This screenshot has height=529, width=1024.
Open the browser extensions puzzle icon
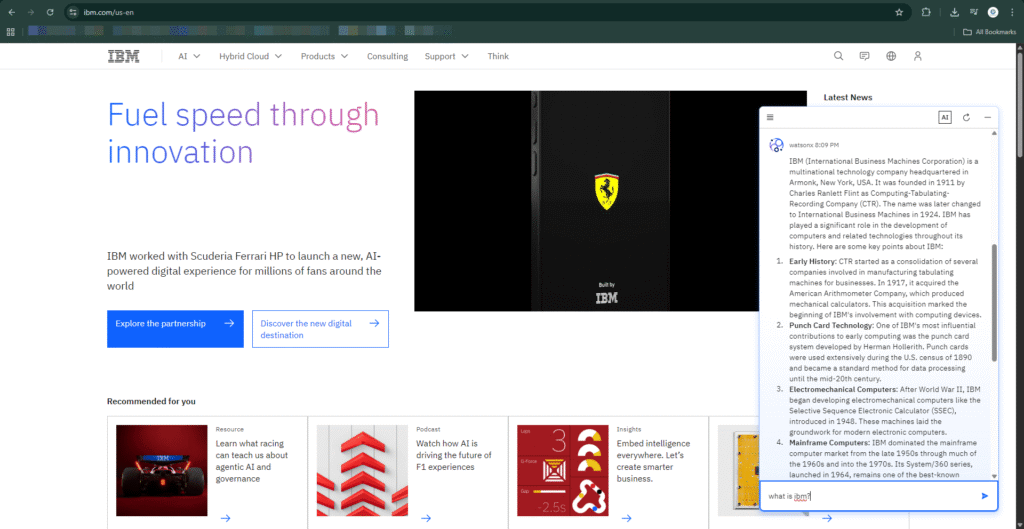[x=926, y=12]
